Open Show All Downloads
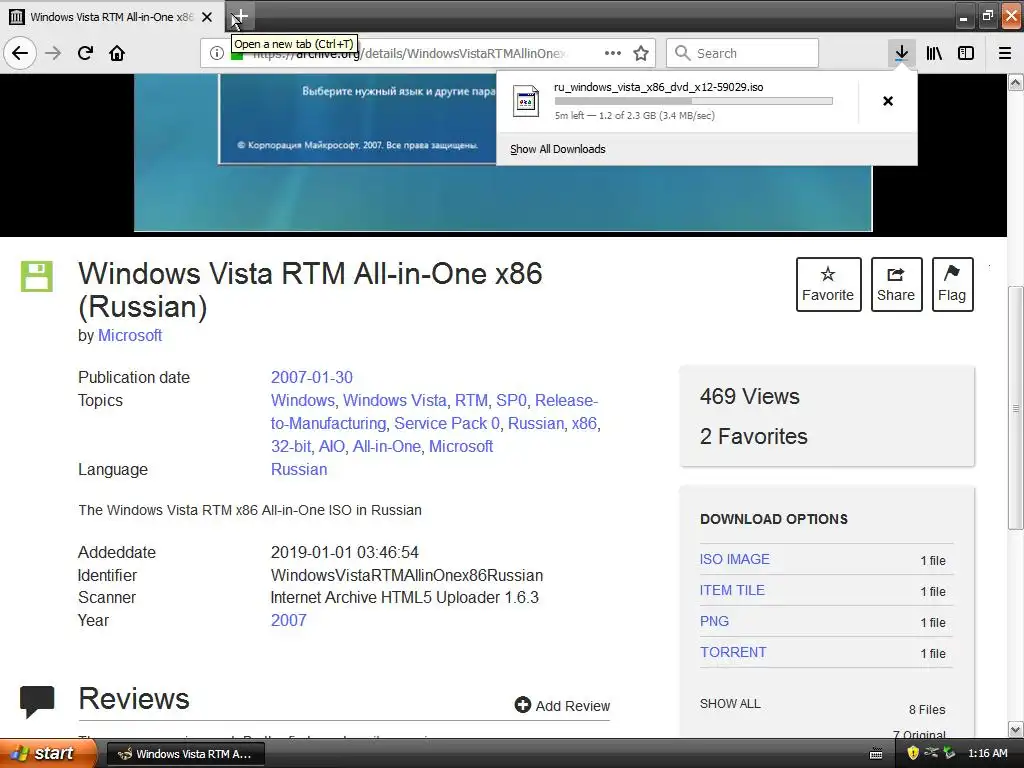This screenshot has width=1024, height=768. tap(558, 149)
